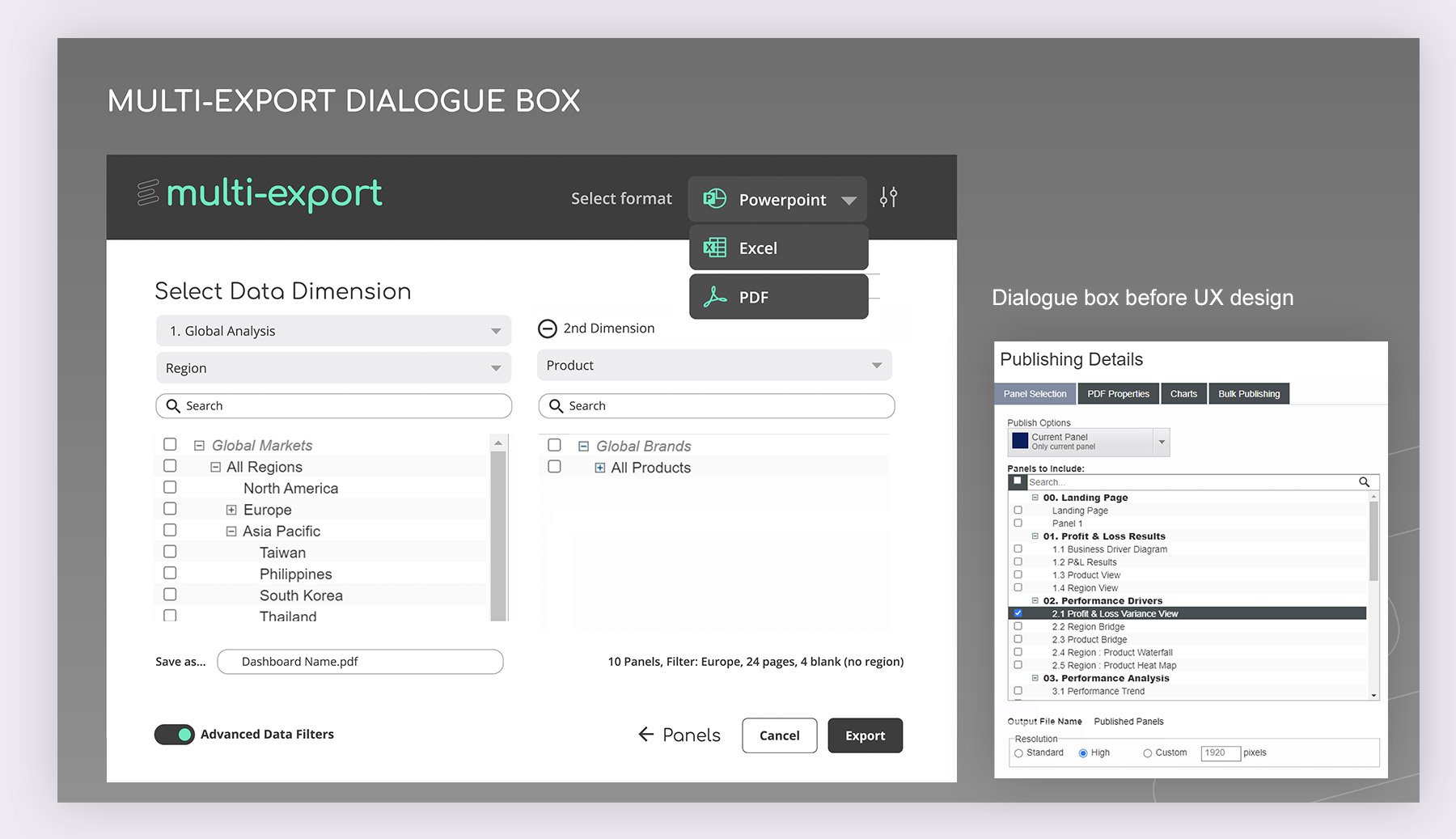Open the Product dimension dropdown
The height and width of the screenshot is (839, 1456).
coord(714,366)
